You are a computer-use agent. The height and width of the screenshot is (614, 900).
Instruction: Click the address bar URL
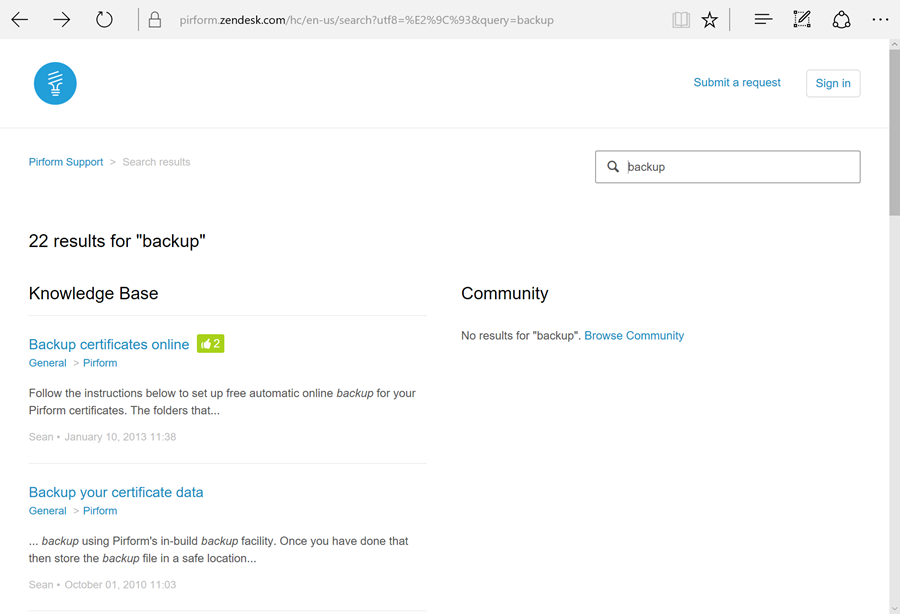pyautogui.click(x=366, y=20)
